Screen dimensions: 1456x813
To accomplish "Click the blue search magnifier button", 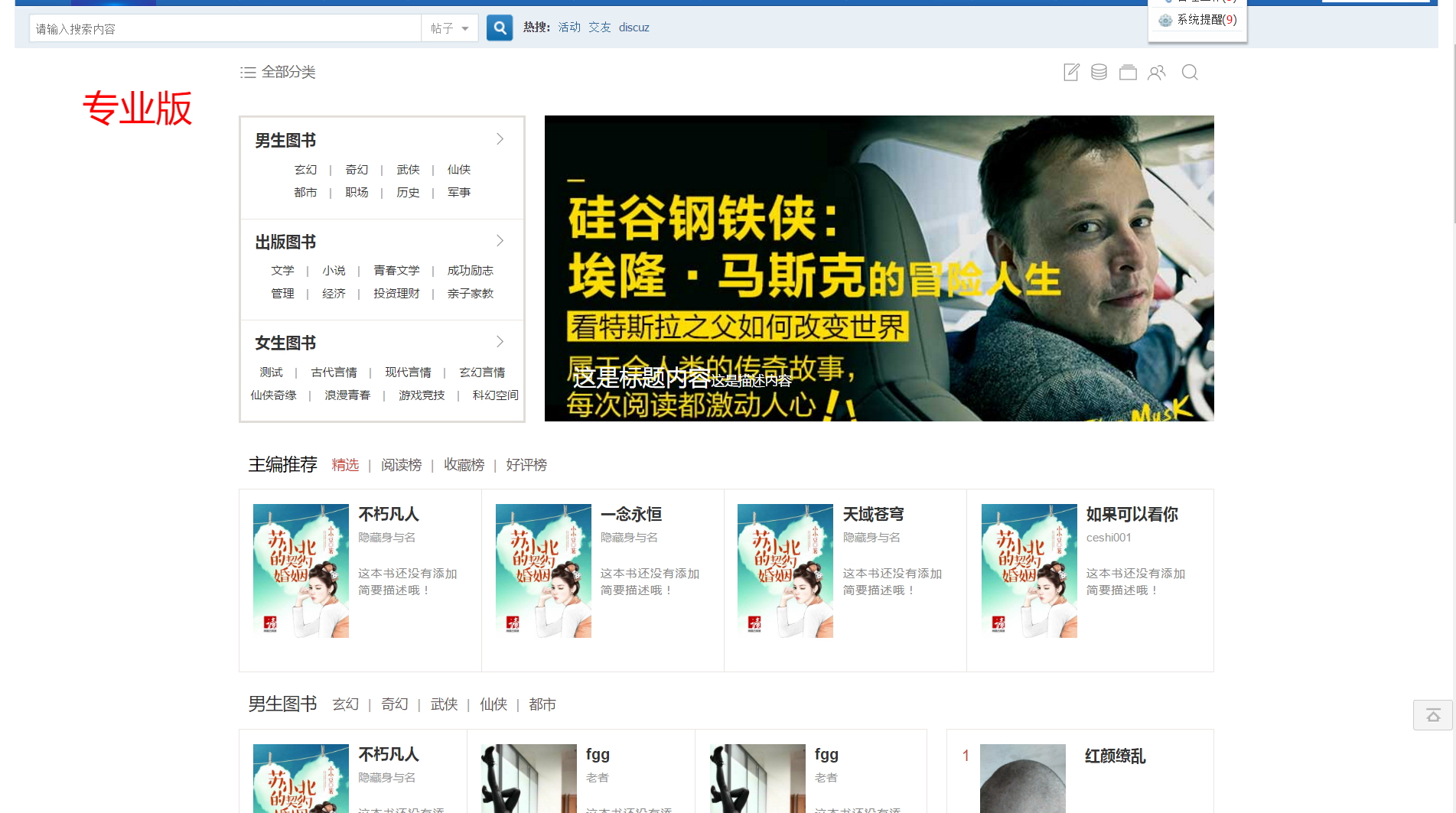I will point(500,28).
